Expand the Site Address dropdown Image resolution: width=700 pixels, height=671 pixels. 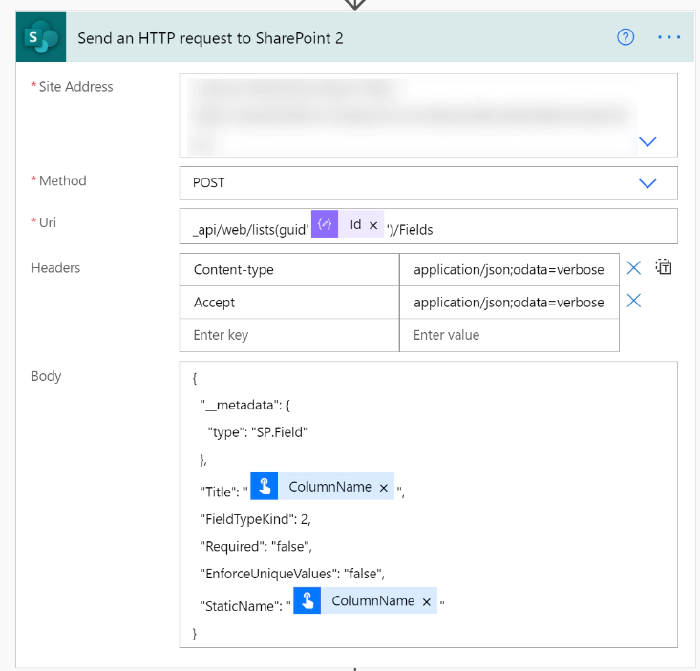click(647, 141)
